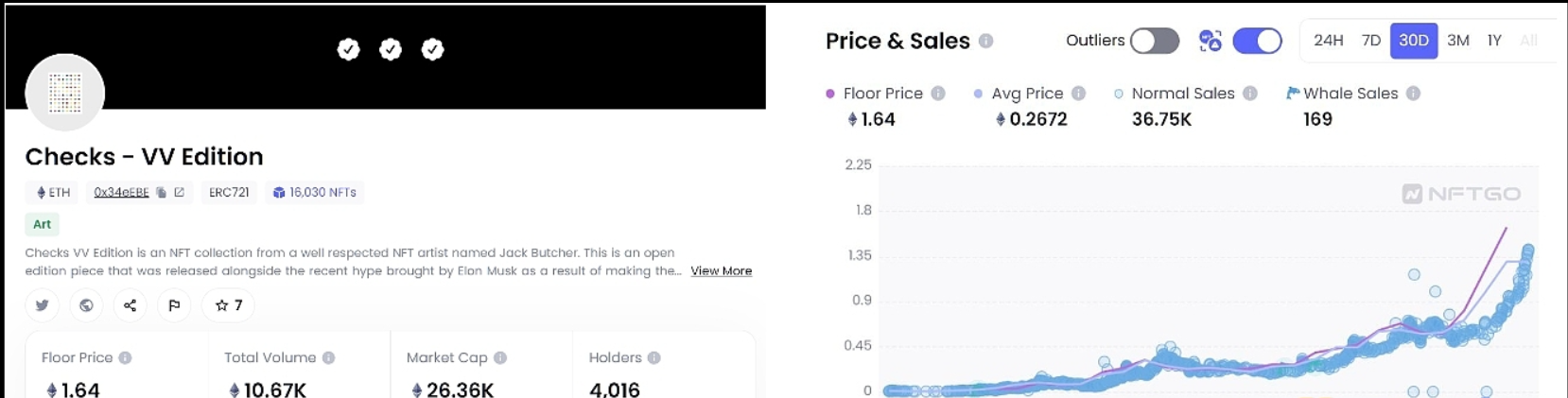Click the Checks collection avatar image

pyautogui.click(x=64, y=93)
